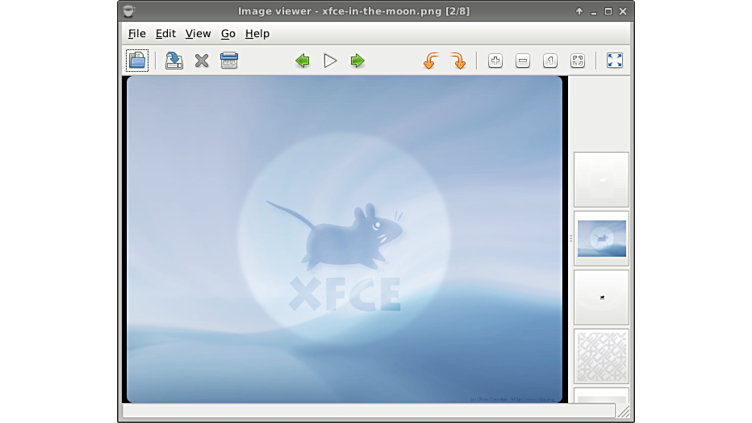Open the View menu
Viewport: 752px width, 423px height.
pyautogui.click(x=198, y=34)
